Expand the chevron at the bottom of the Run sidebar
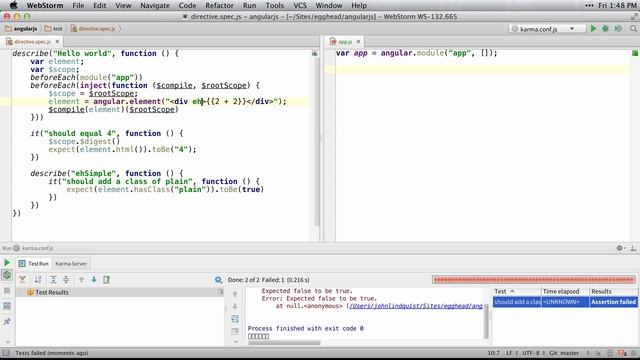 (x=7, y=342)
